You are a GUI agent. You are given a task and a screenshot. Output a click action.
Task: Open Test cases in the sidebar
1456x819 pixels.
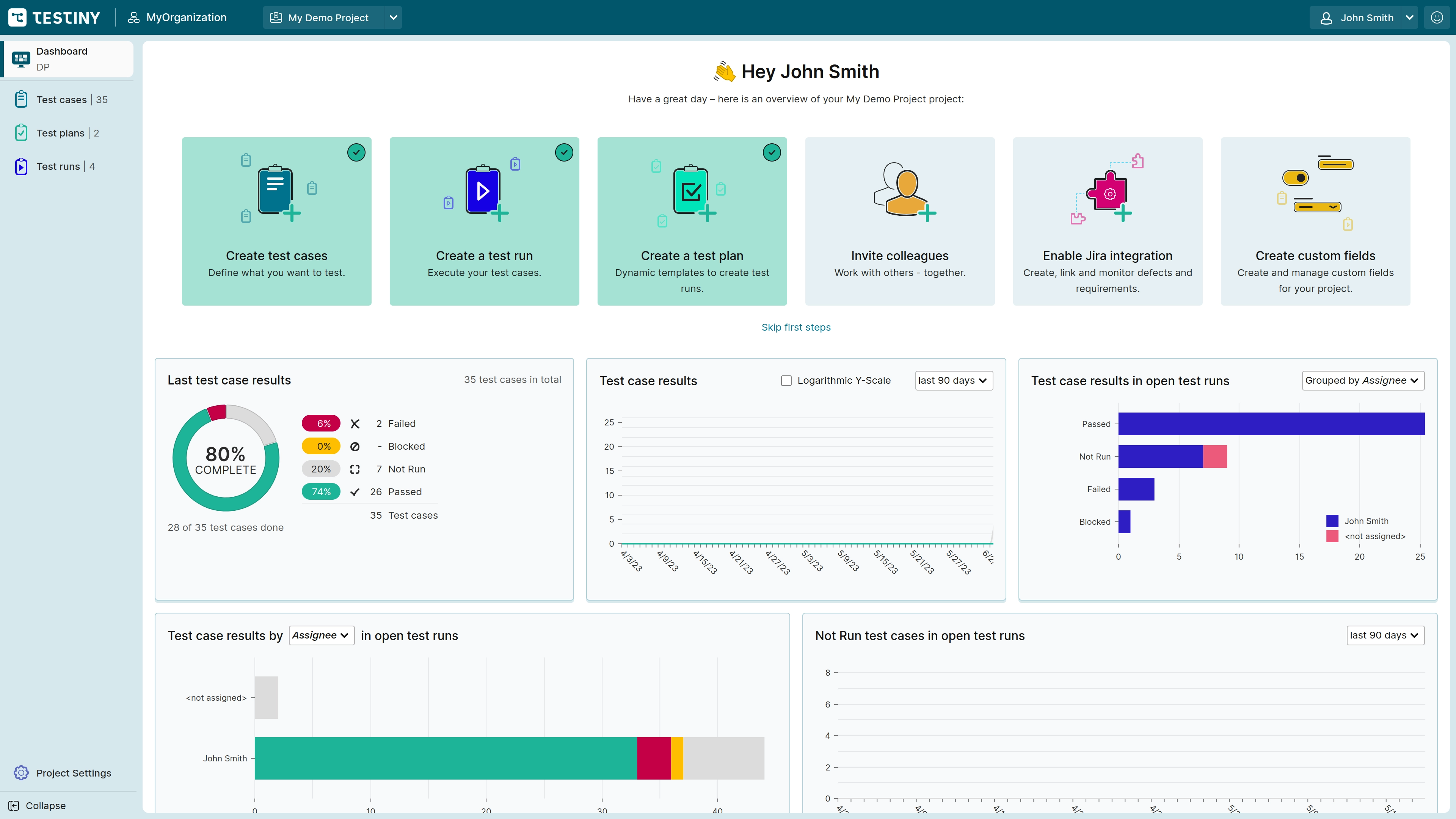61,99
